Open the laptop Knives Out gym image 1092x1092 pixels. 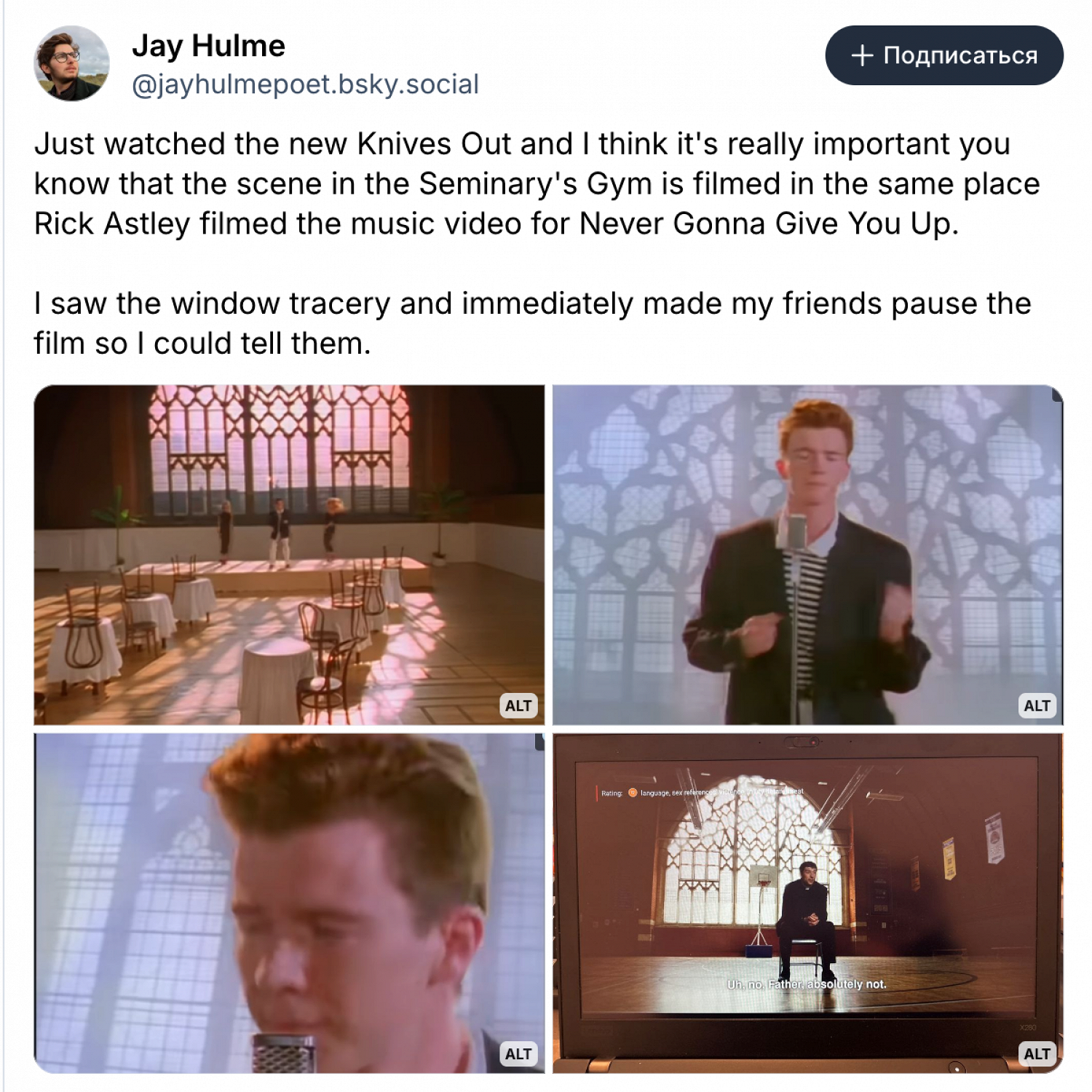(807, 903)
